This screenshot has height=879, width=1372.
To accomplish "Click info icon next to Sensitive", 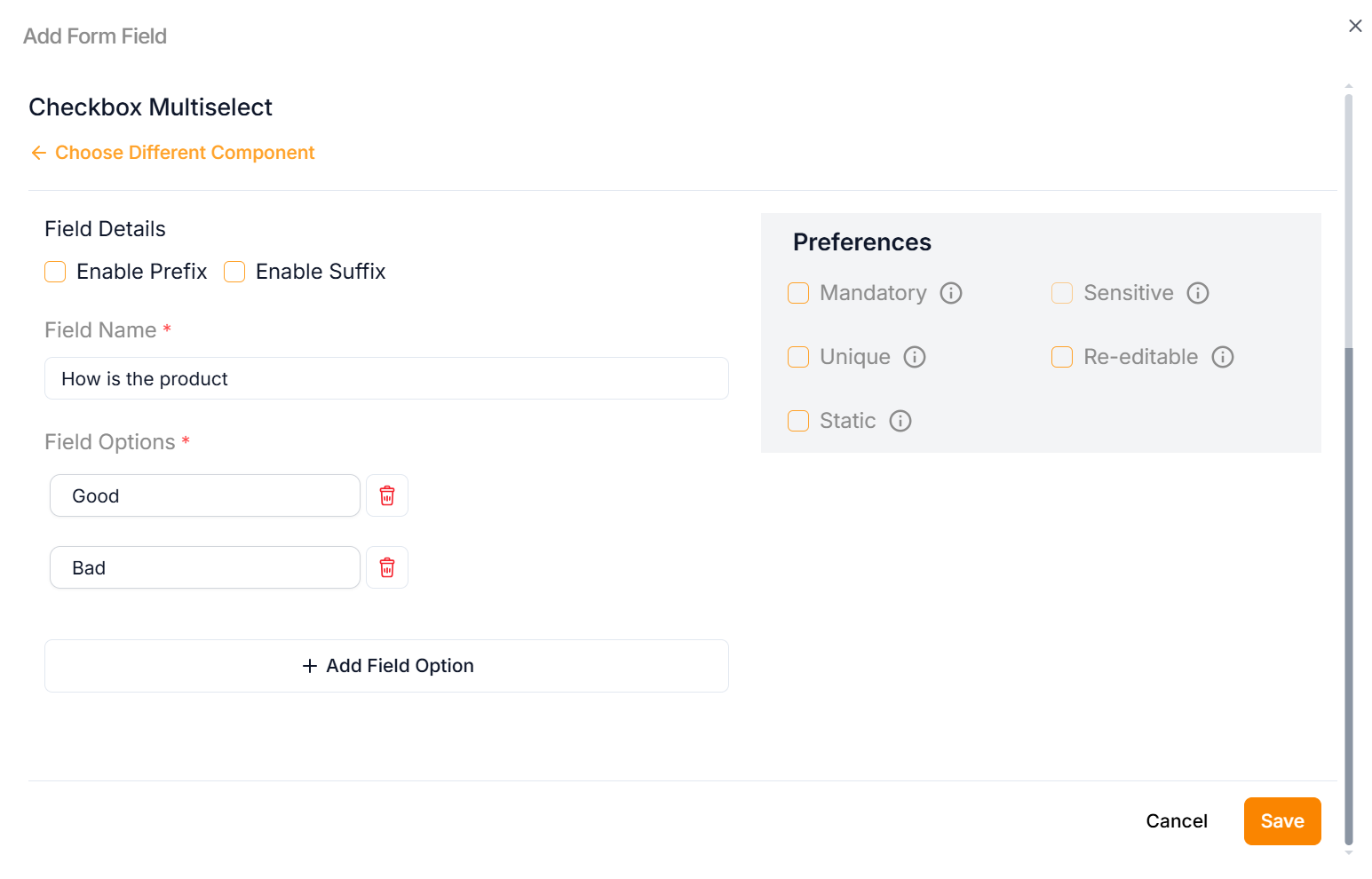I will click(1198, 293).
